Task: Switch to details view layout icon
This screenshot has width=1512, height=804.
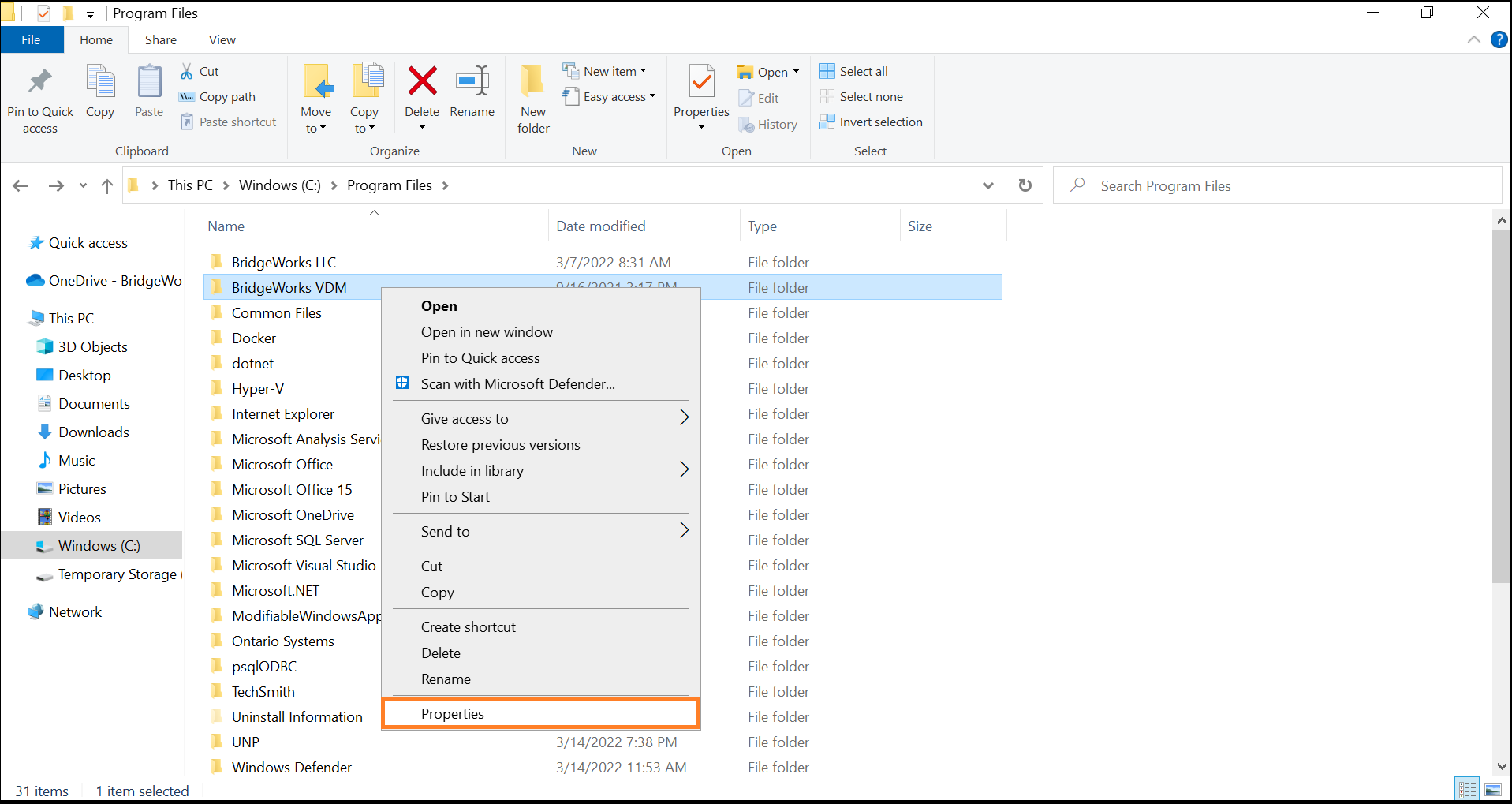Action: point(1468,789)
